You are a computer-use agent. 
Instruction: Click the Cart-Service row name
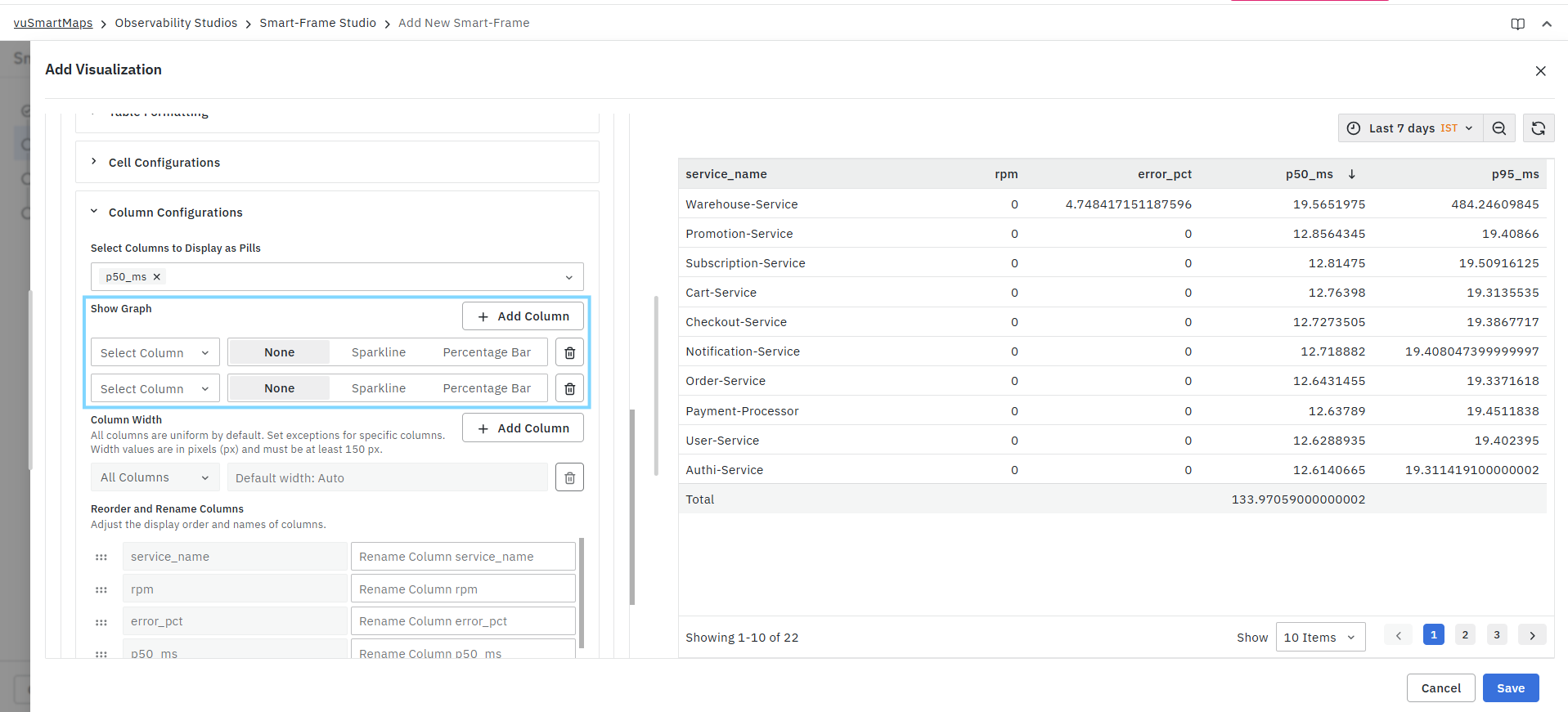[721, 293]
